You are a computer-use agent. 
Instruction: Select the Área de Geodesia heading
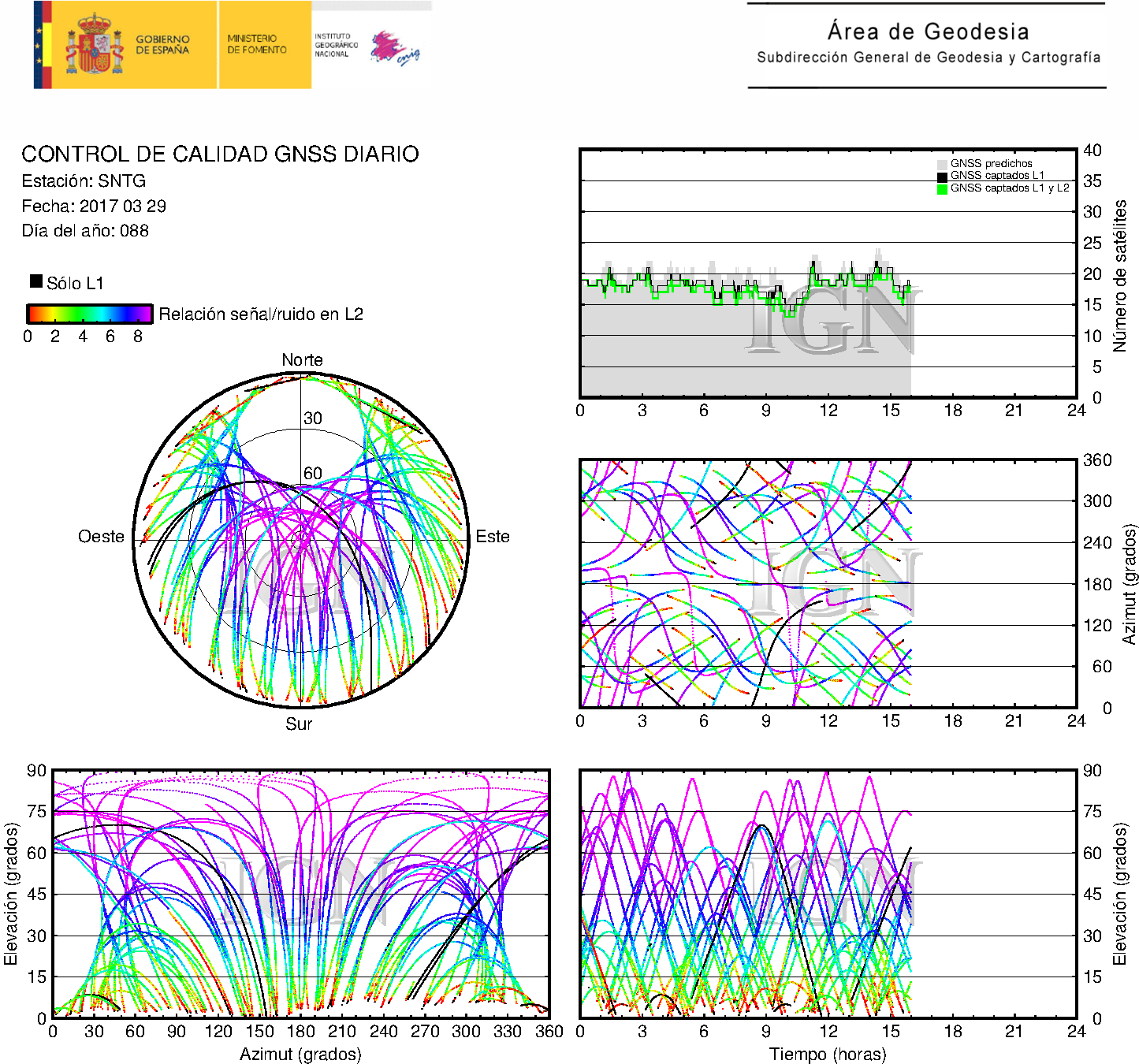coord(928,32)
